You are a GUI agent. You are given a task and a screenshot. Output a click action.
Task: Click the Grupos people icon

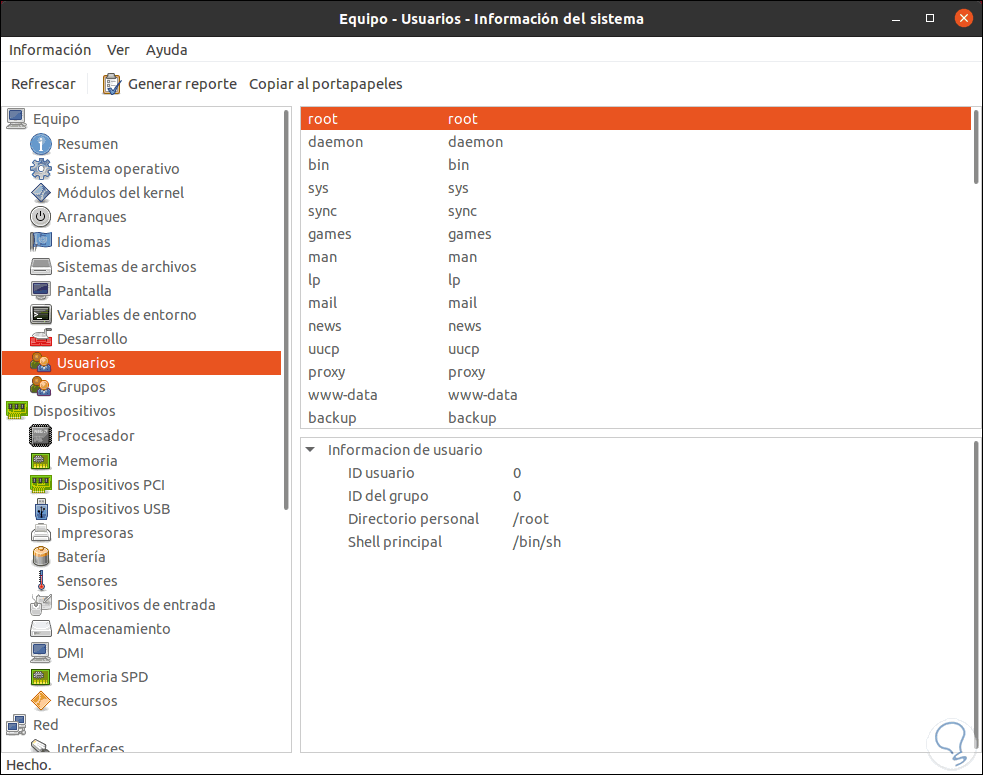point(41,387)
